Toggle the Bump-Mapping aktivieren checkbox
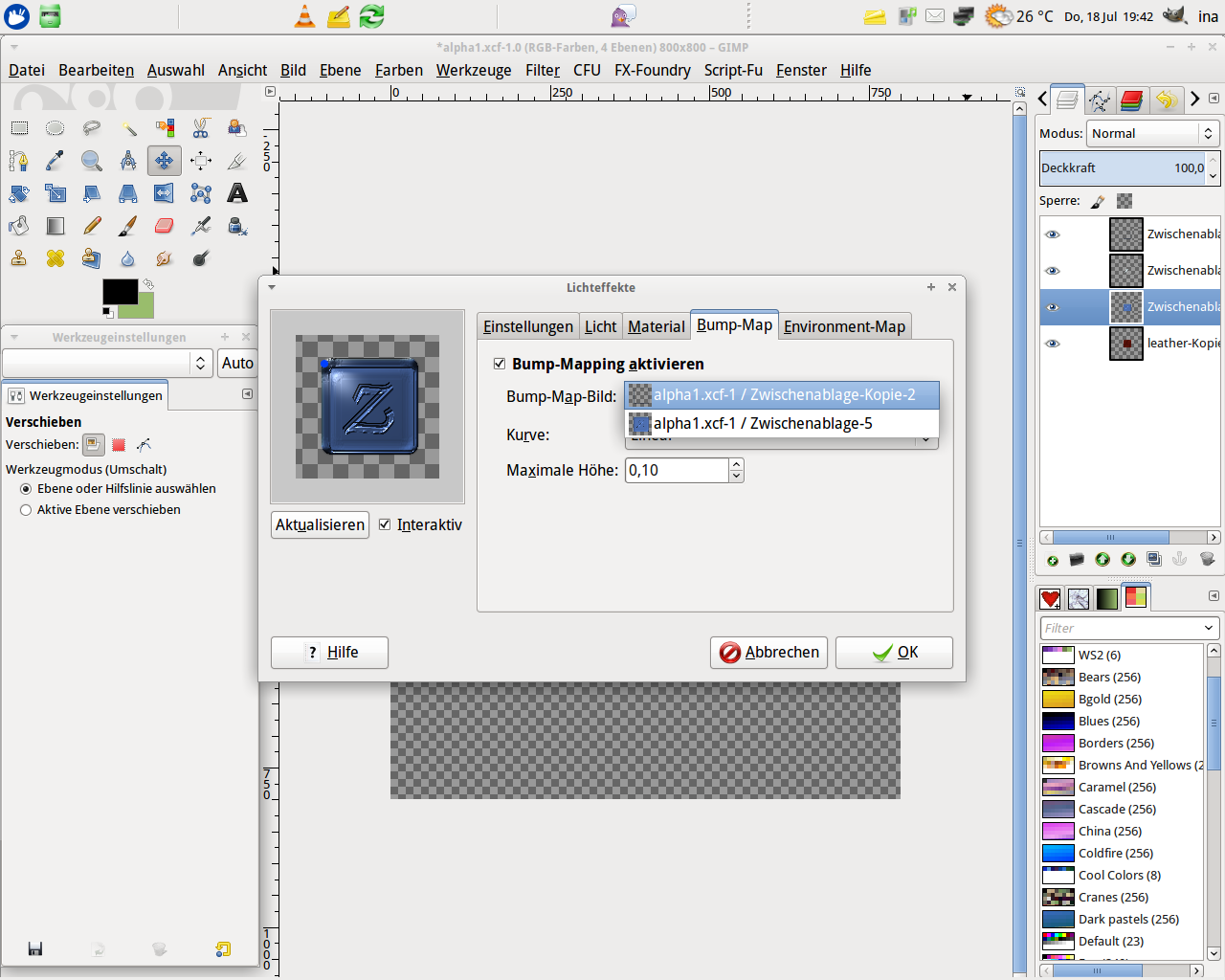The image size is (1225, 980). coord(500,364)
